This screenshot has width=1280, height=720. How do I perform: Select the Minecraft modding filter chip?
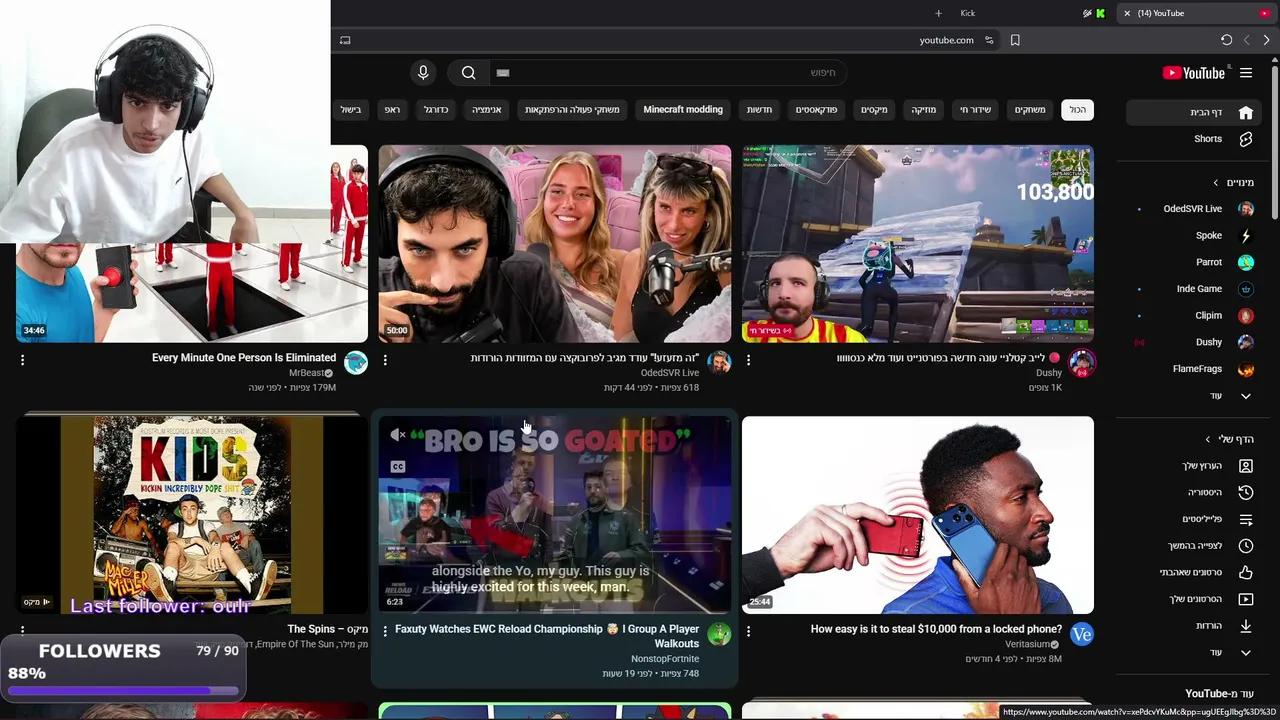pos(683,110)
